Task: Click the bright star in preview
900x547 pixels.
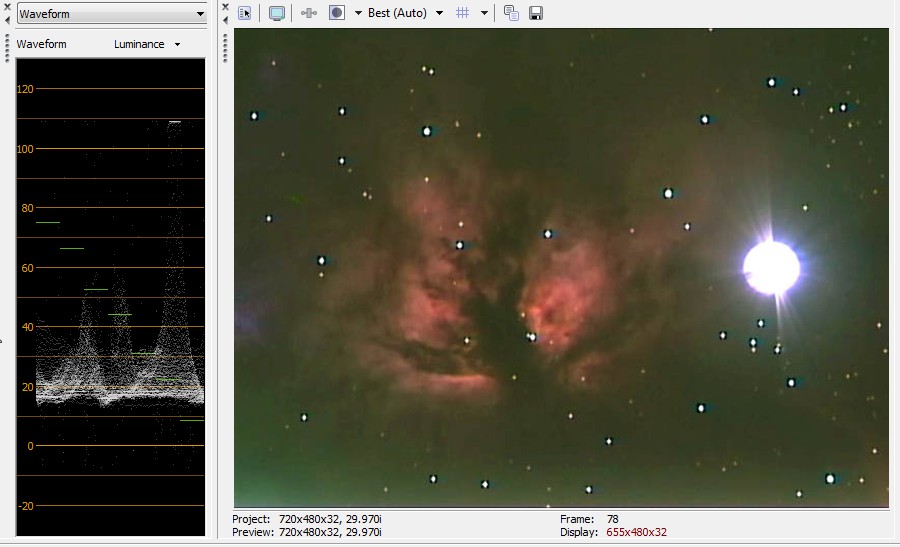Action: tap(771, 267)
